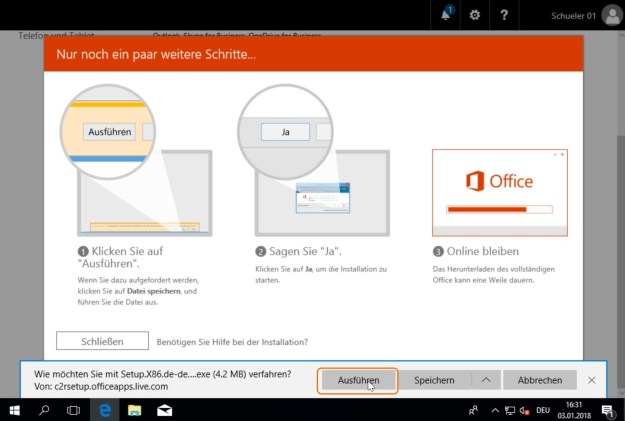625x421 pixels.
Task: Click the heading Sagen Sie "Ja"
Action: pyautogui.click(x=299, y=252)
